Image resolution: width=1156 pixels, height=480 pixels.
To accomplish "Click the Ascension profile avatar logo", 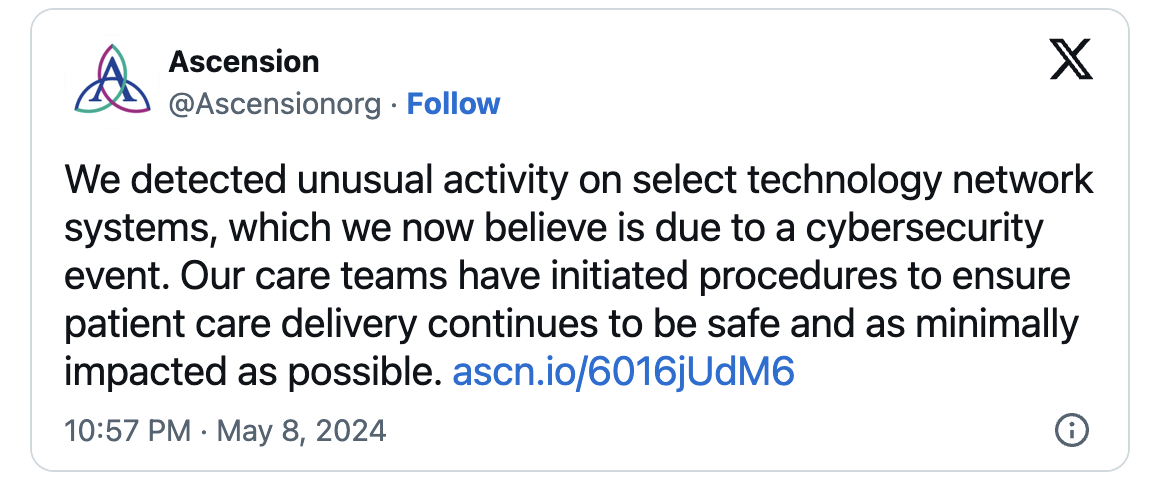I will click(113, 80).
